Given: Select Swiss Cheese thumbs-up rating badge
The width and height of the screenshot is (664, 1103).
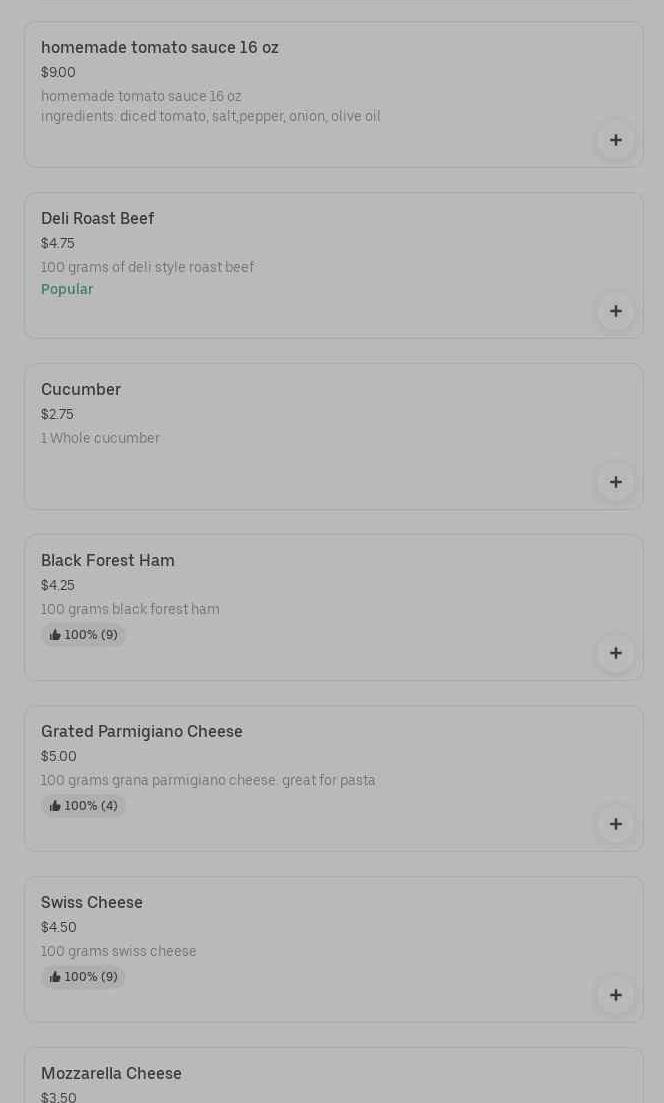Looking at the screenshot, I should (84, 977).
